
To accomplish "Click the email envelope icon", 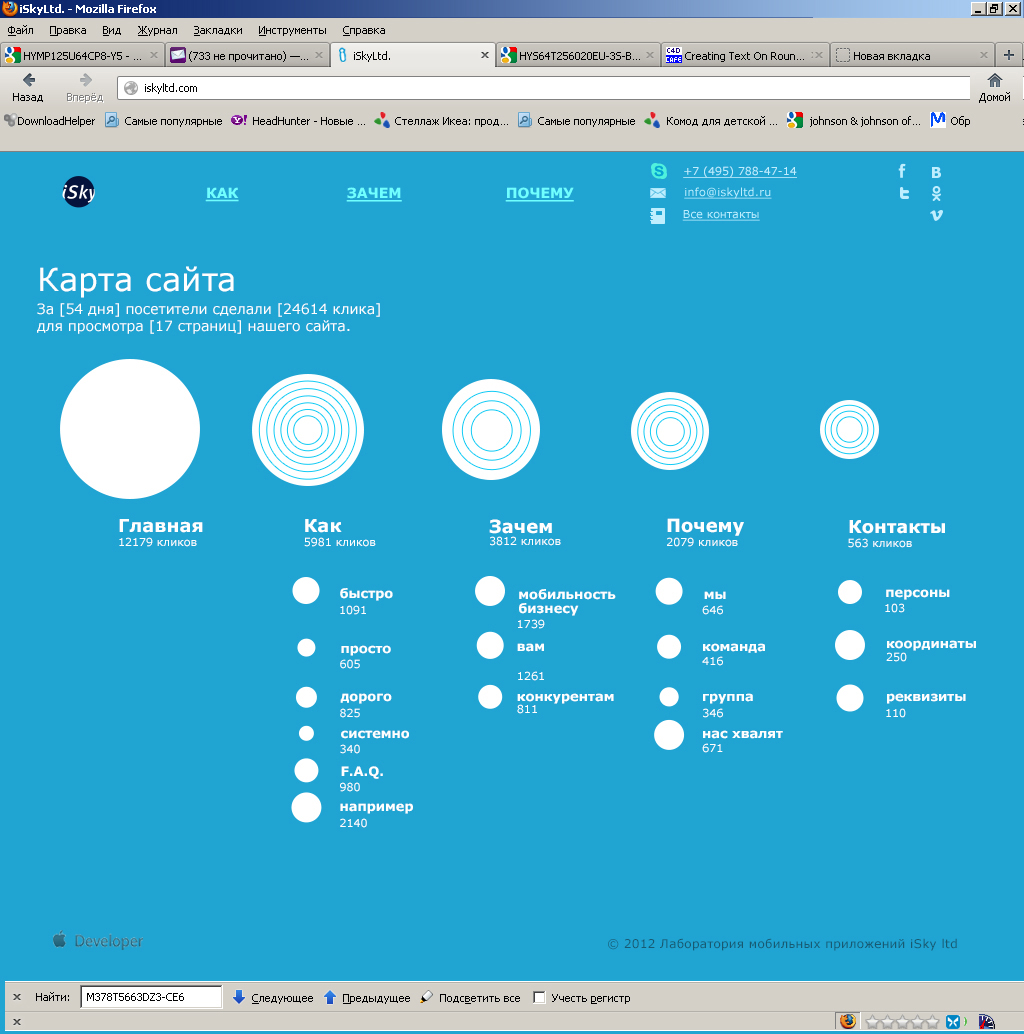I will pyautogui.click(x=658, y=193).
